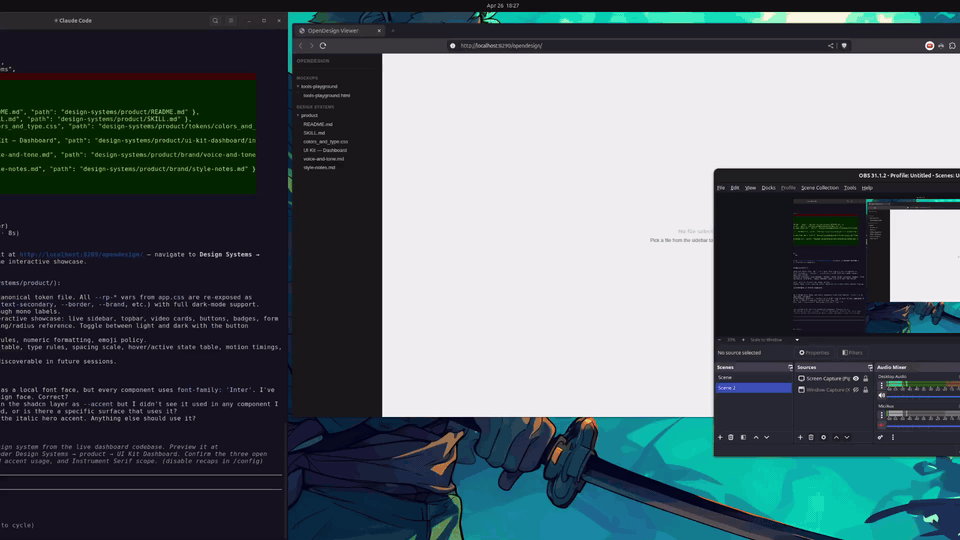Screen dimensions: 960x540
Task: Open Brave shields icon in address bar
Action: click(x=844, y=45)
